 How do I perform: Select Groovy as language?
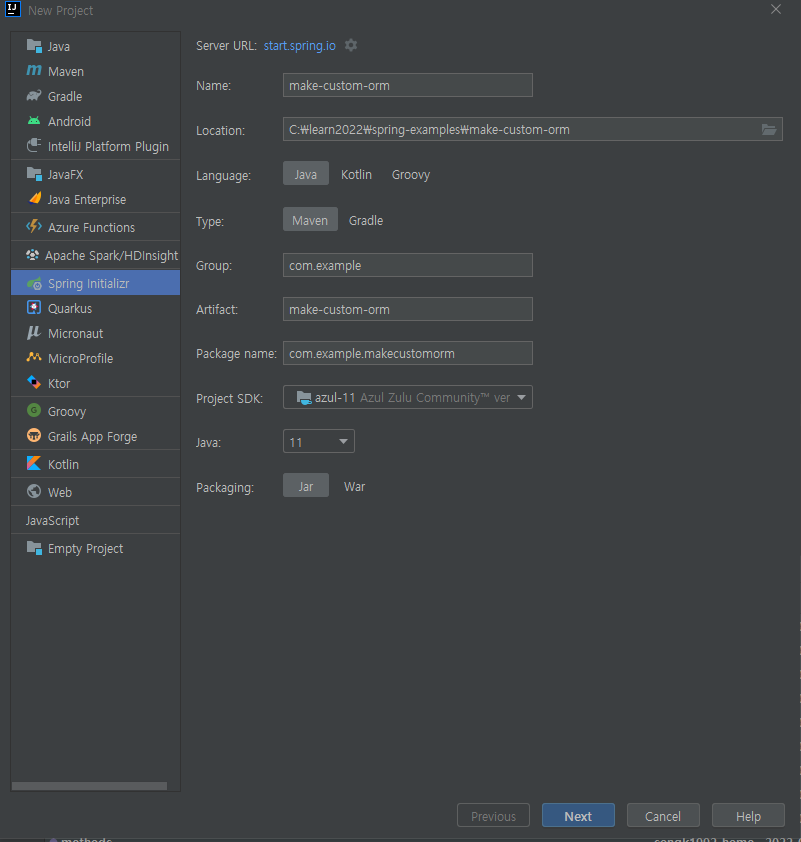coord(411,175)
